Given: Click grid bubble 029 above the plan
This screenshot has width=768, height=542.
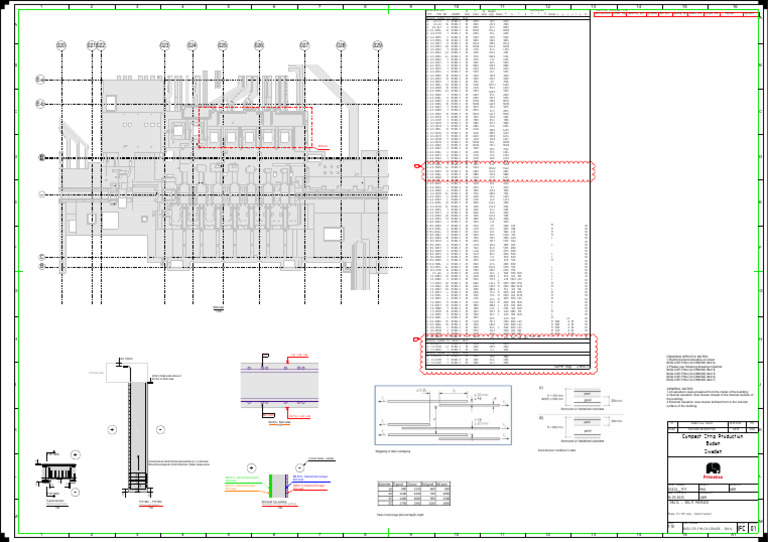Looking at the screenshot, I should (x=378, y=46).
